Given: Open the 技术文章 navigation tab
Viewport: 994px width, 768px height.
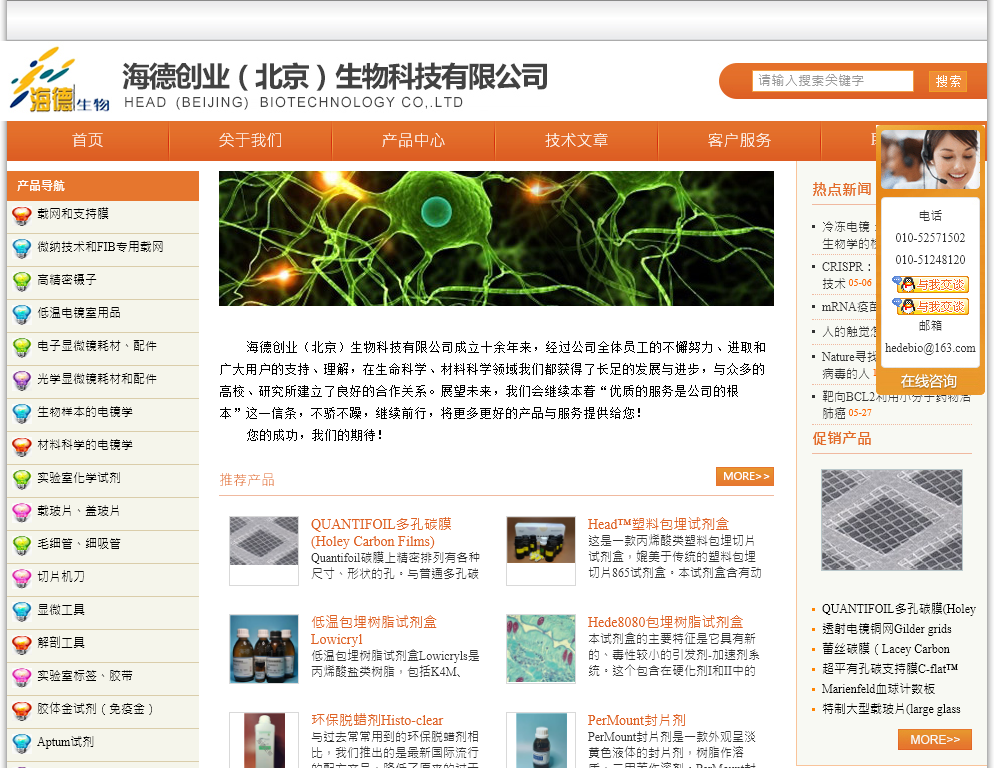Looking at the screenshot, I should click(x=576, y=141).
